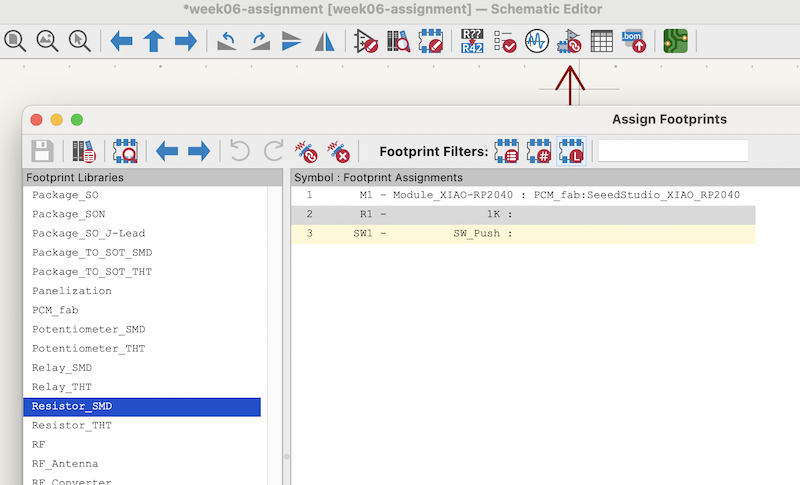
Task: Select R1 1K assignment row
Action: pyautogui.click(x=523, y=215)
